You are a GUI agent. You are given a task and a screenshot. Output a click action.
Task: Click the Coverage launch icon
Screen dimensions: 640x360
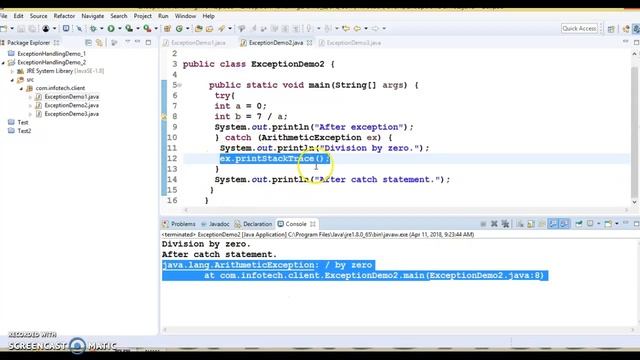(129, 29)
